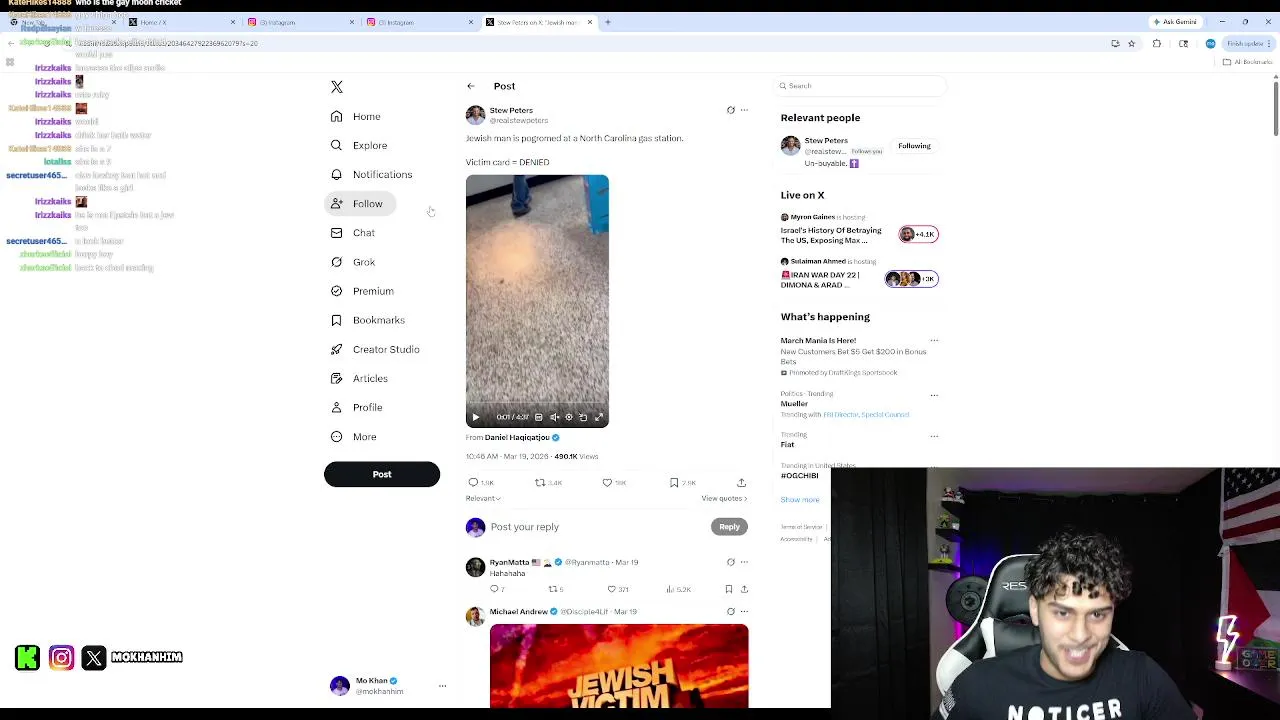Click the Grok icon on RyanMatta reply
This screenshot has width=1280, height=720.
pyautogui.click(x=730, y=562)
